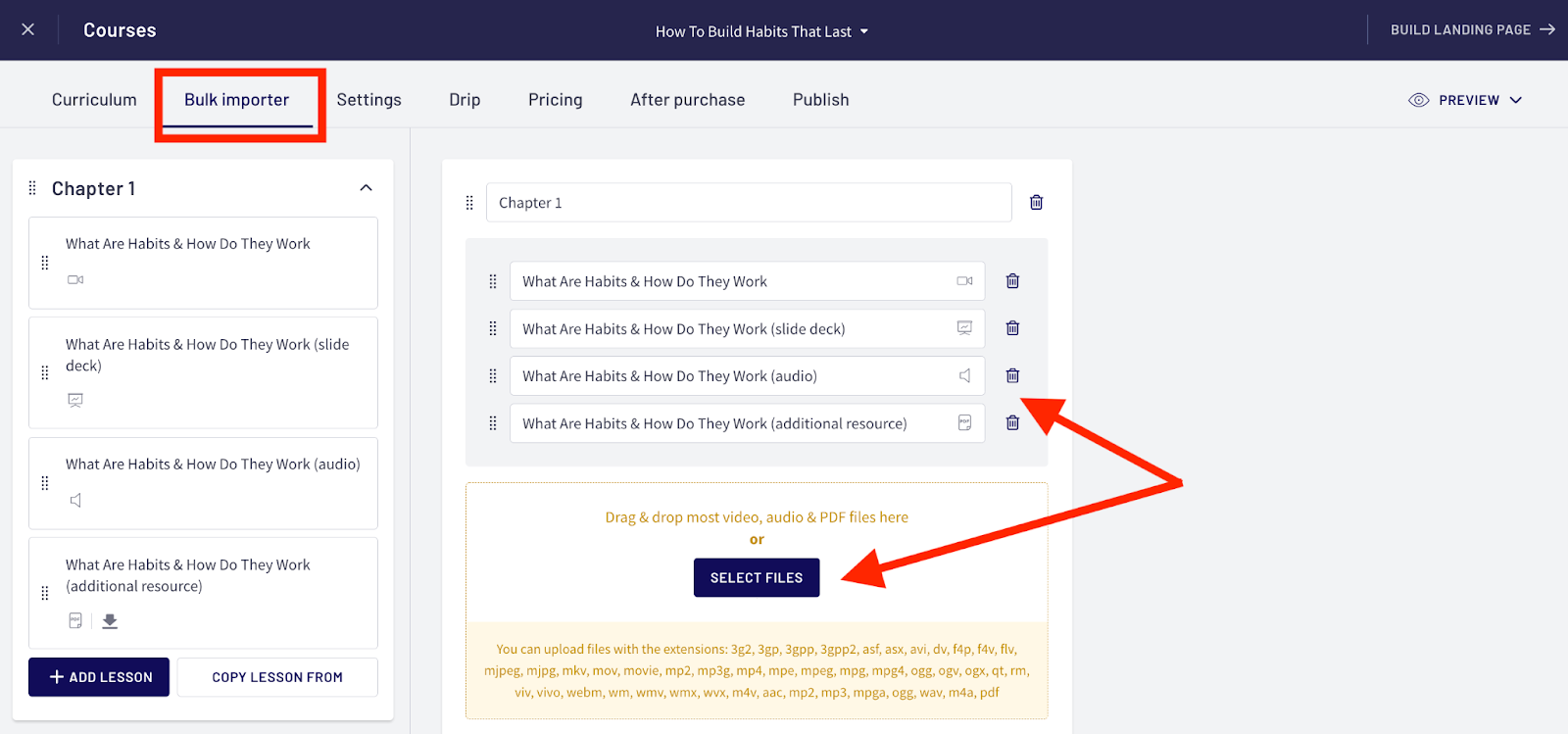1568x734 pixels.
Task: Open the Pricing tab
Action: [x=555, y=100]
